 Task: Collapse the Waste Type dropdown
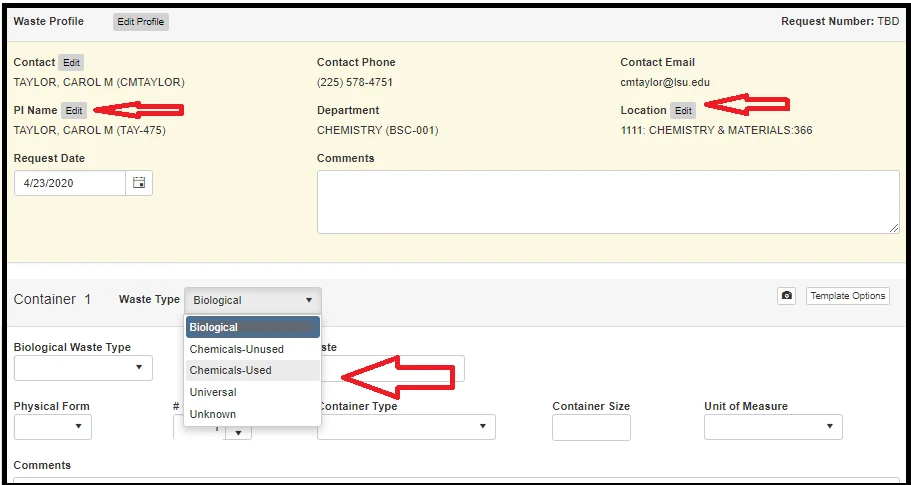[252, 300]
